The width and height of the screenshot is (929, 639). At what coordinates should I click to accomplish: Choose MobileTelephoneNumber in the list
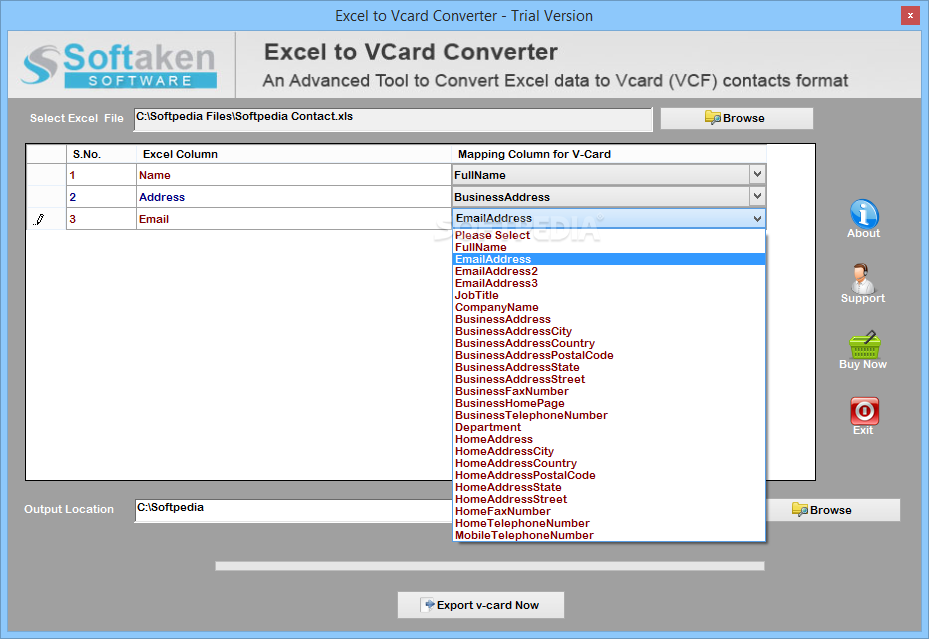pos(609,535)
